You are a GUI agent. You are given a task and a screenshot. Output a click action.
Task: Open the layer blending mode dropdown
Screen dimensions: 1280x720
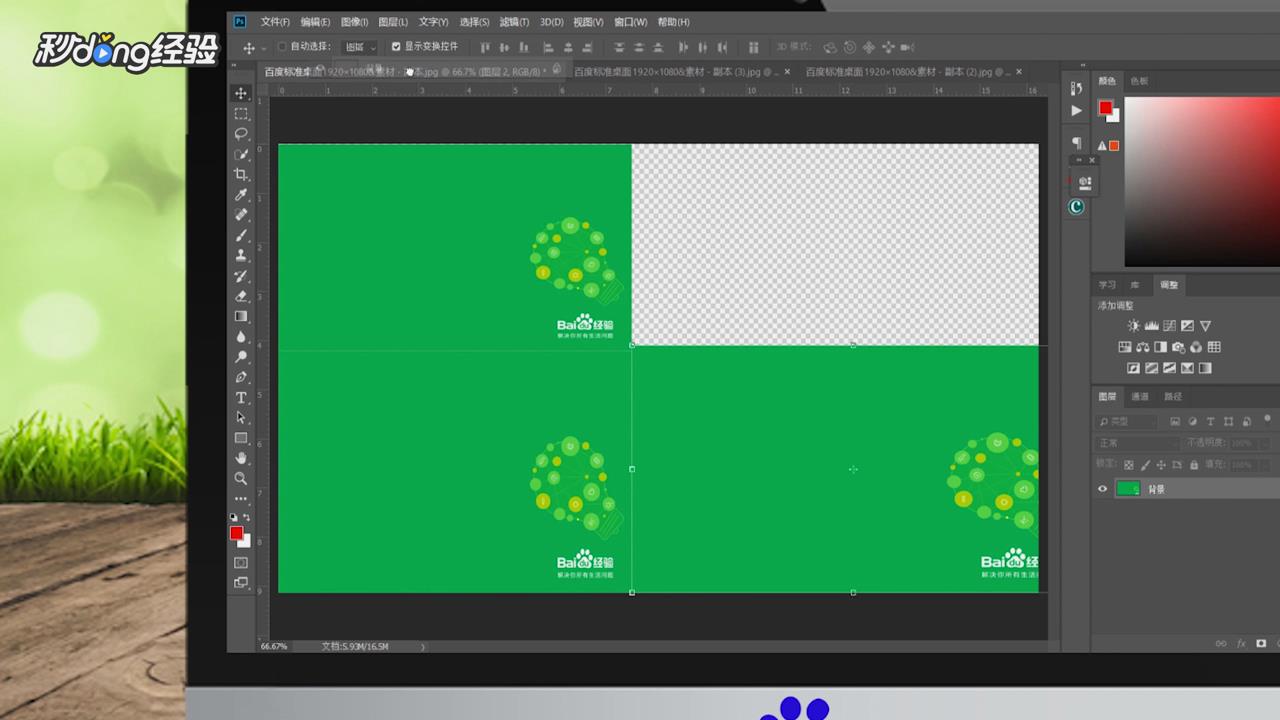point(1138,443)
